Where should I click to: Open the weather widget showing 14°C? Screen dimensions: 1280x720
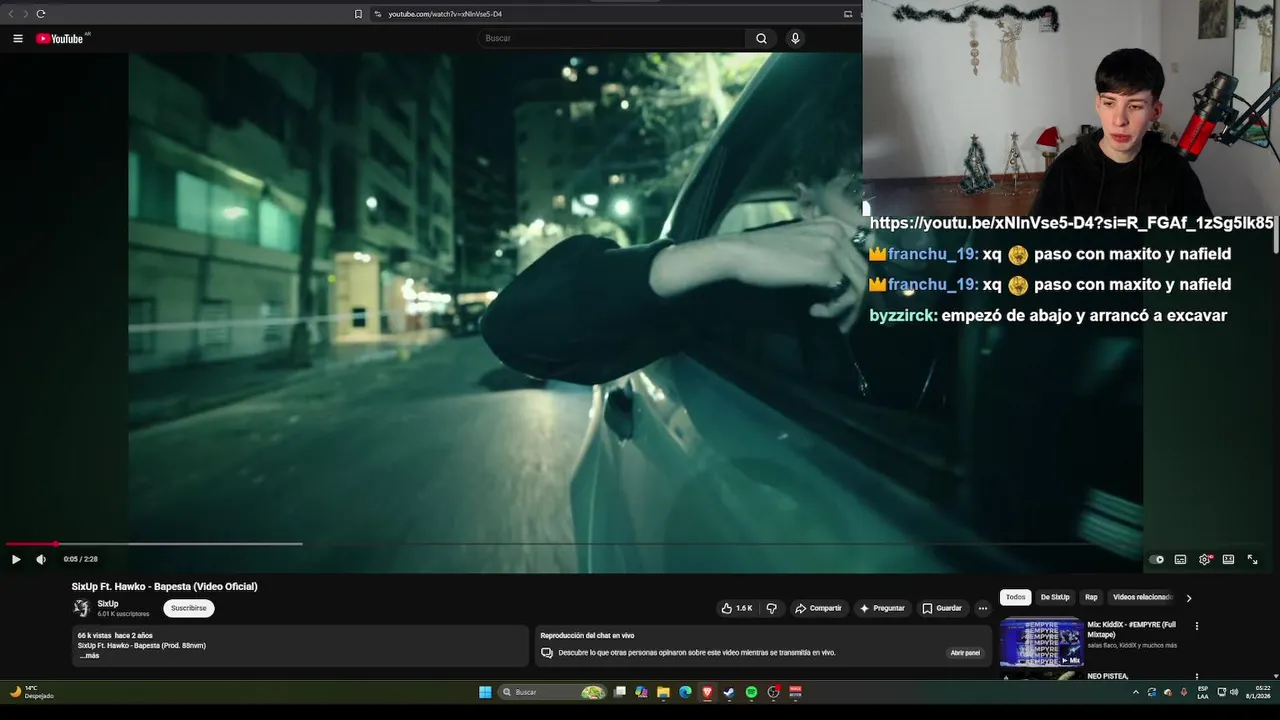[32, 692]
